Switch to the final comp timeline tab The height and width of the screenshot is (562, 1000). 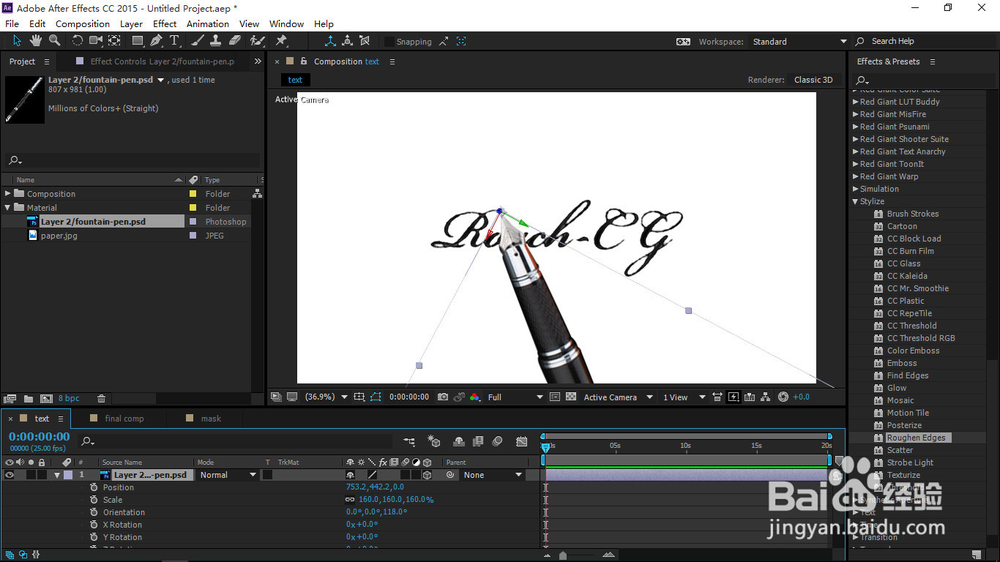[124, 418]
